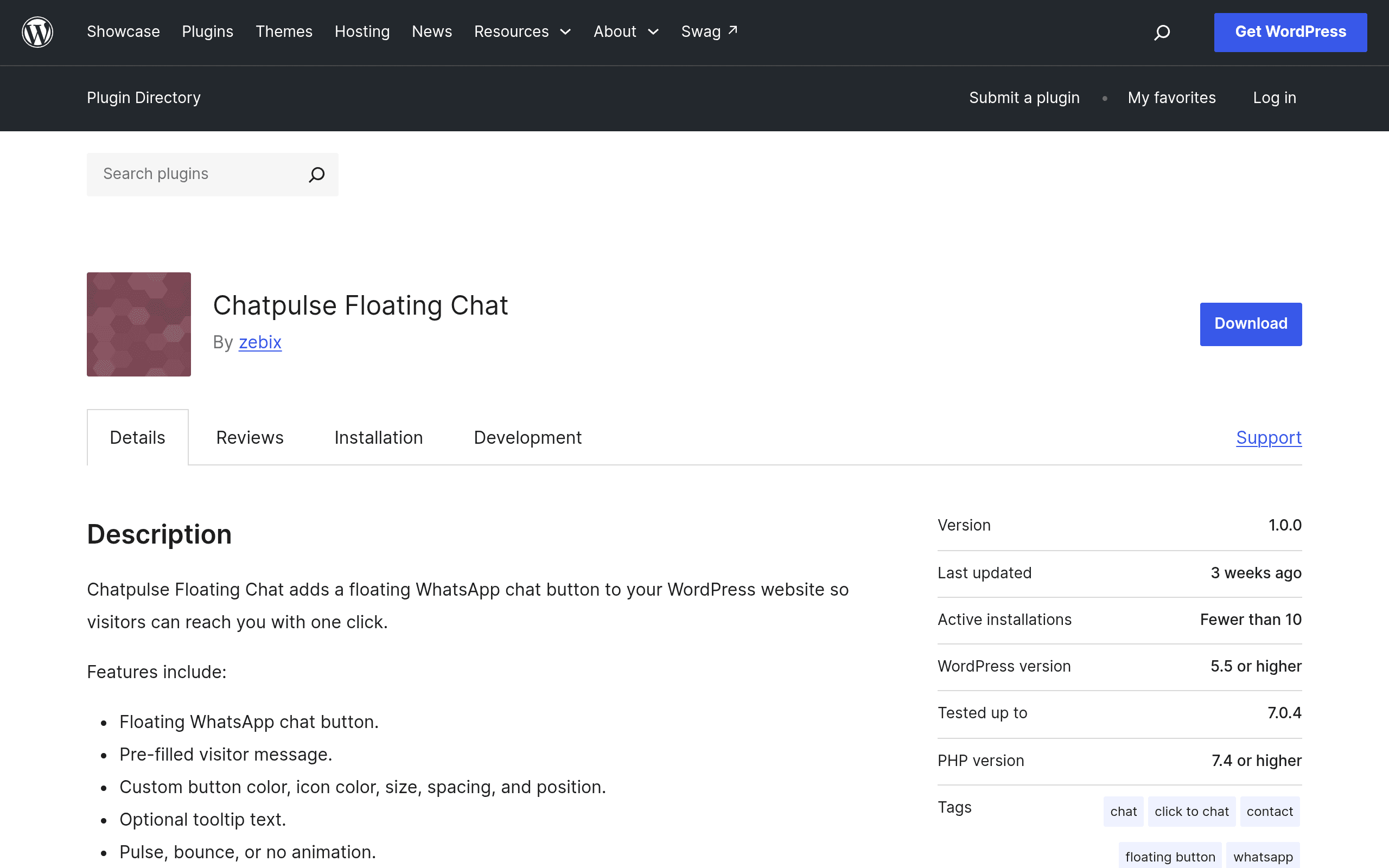Viewport: 1389px width, 868px height.
Task: Click 'Pulse, bounce, or no animation.' list item
Action: pyautogui.click(x=247, y=852)
